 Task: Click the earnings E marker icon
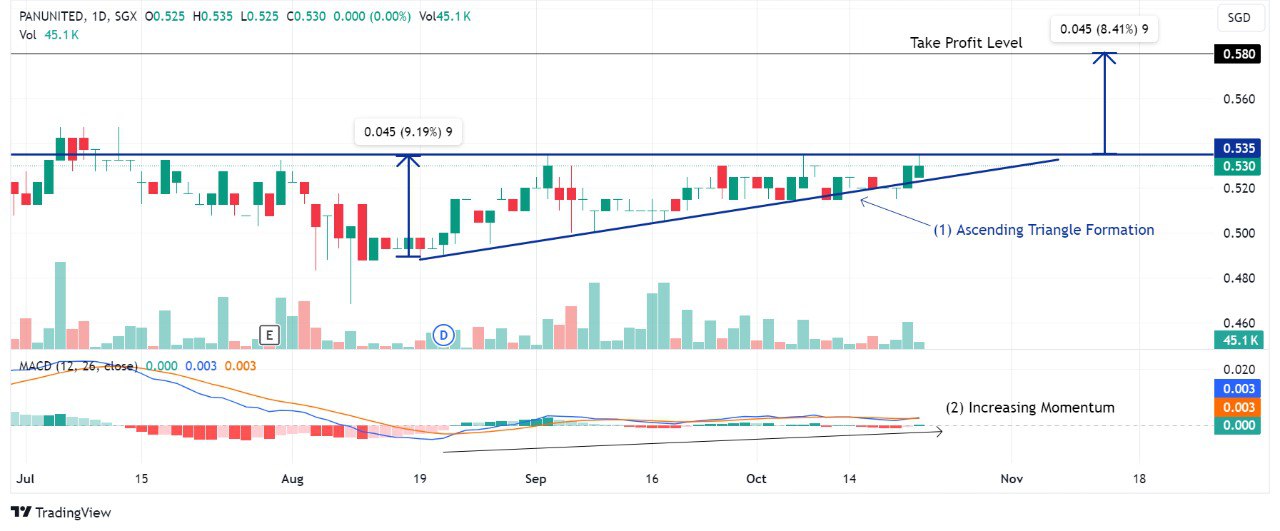coord(268,335)
